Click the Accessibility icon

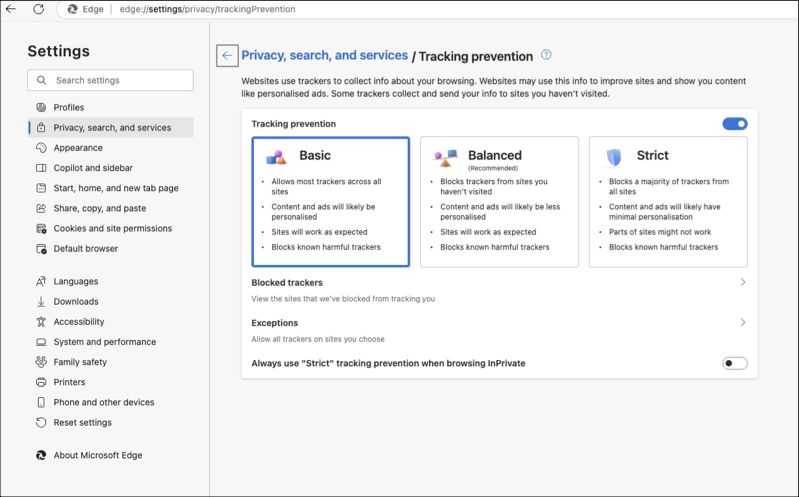(41, 322)
